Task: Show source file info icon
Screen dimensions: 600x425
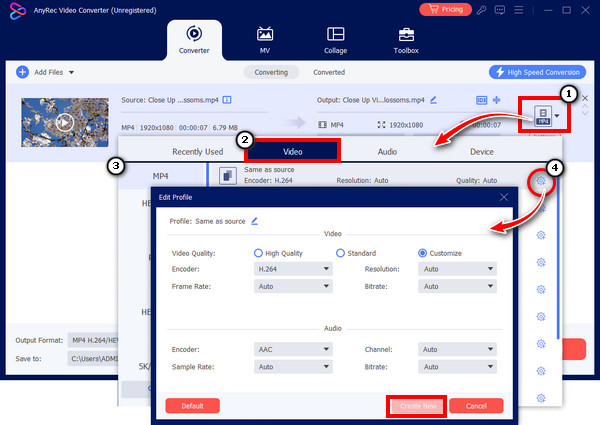Action: click(227, 100)
